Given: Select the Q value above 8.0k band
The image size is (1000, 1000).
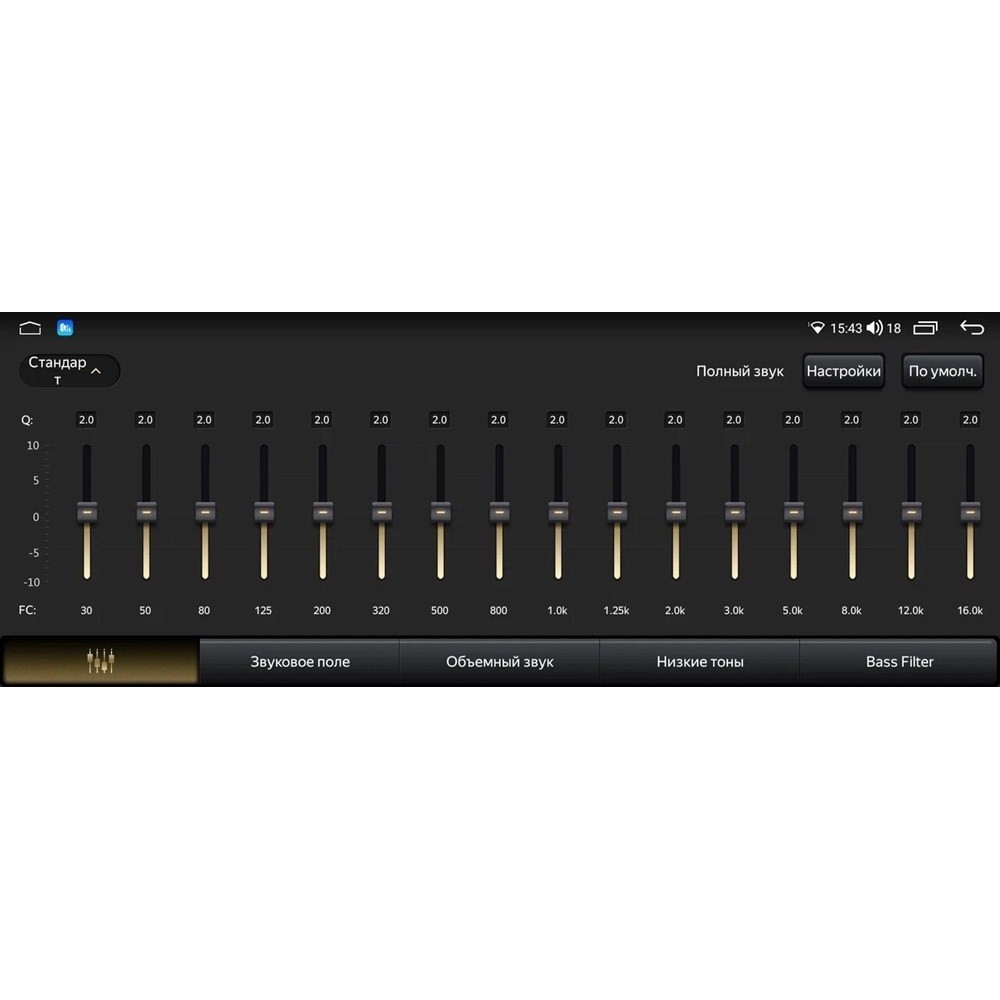Looking at the screenshot, I should tap(851, 420).
